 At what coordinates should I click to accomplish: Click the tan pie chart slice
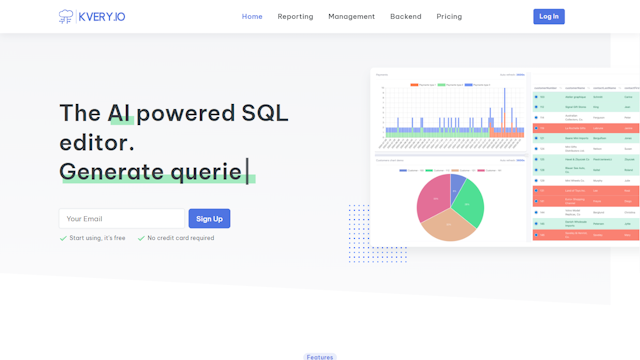pyautogui.click(x=448, y=227)
